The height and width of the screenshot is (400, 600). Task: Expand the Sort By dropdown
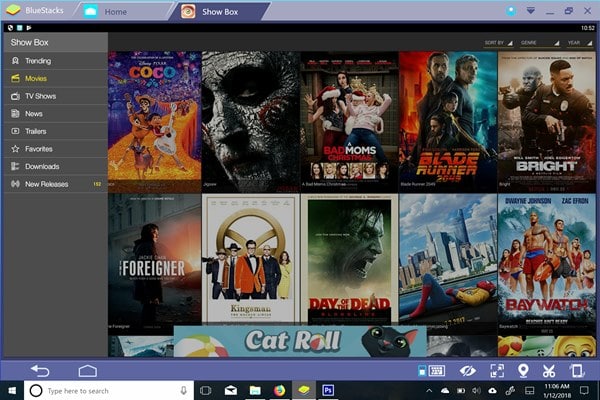pos(498,43)
